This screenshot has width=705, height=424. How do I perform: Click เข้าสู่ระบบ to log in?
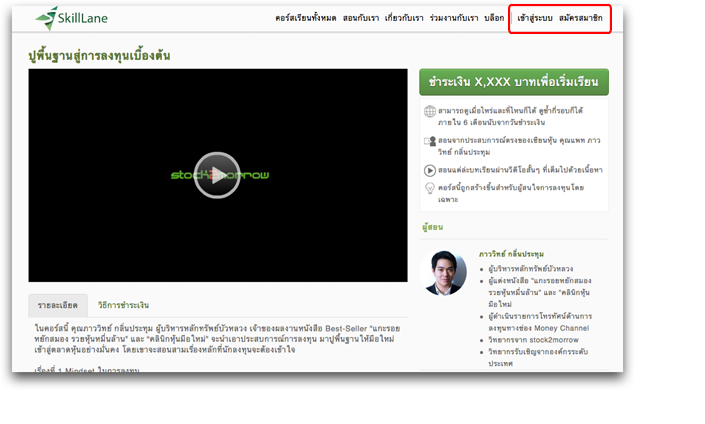535,18
